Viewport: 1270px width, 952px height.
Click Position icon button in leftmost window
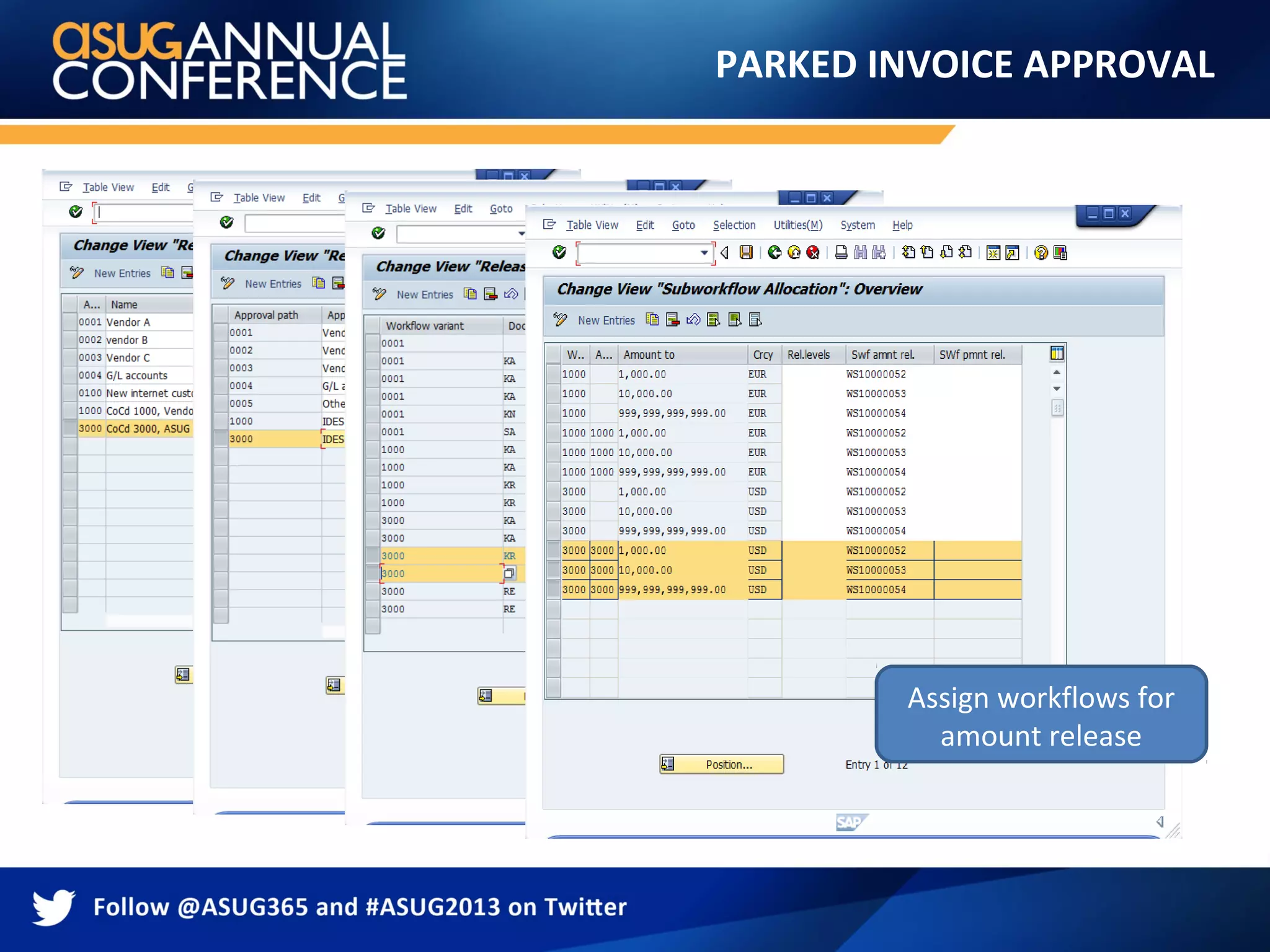click(x=183, y=675)
